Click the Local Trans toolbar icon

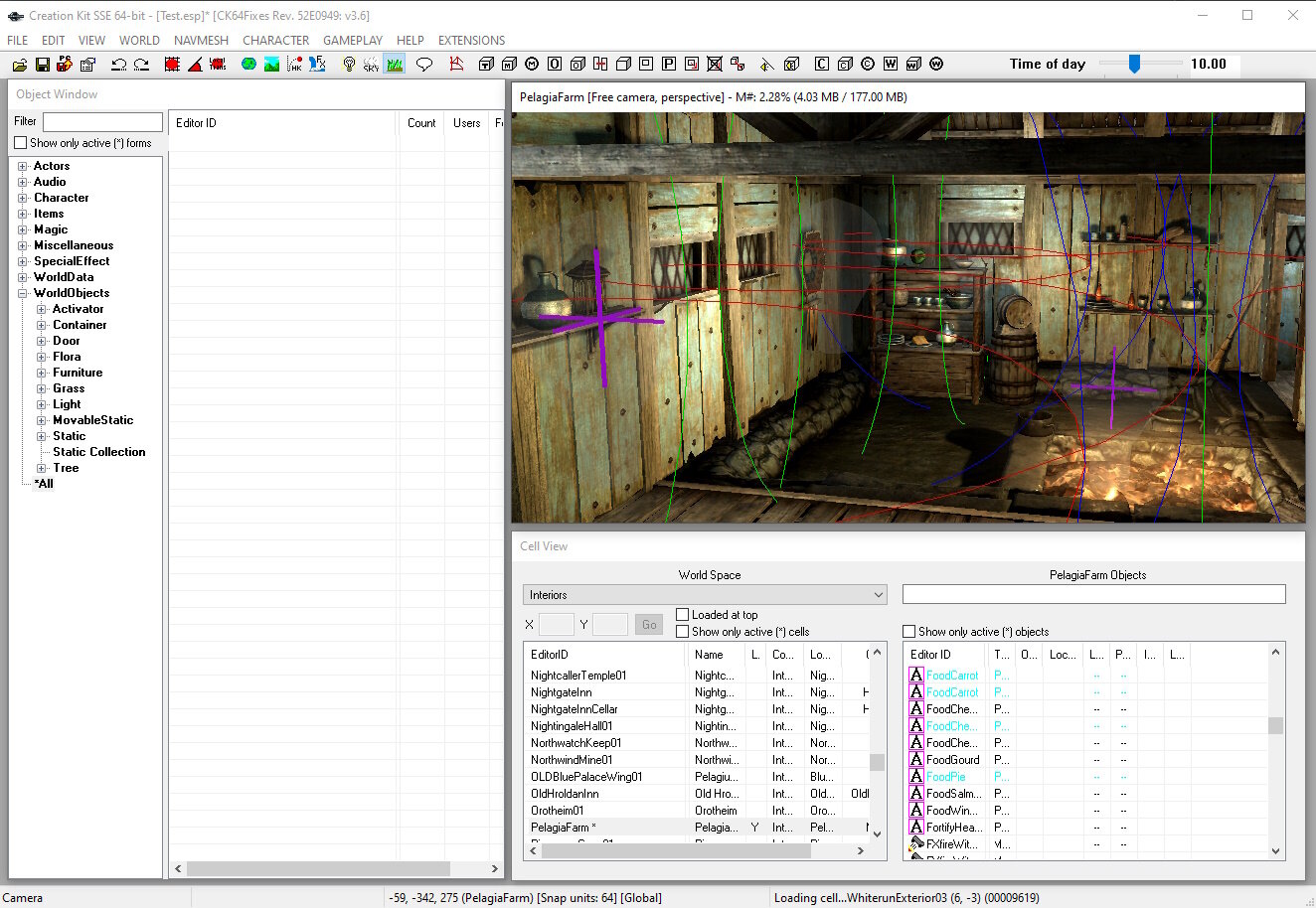(218, 65)
